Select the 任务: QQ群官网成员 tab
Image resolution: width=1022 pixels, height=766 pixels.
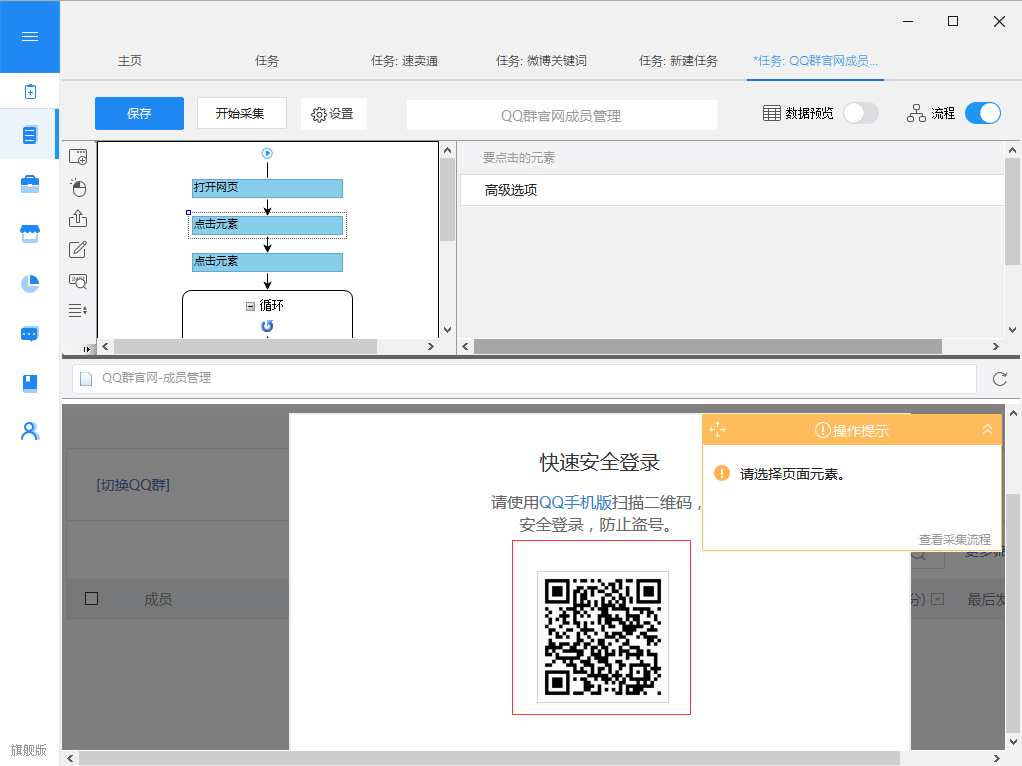point(815,61)
